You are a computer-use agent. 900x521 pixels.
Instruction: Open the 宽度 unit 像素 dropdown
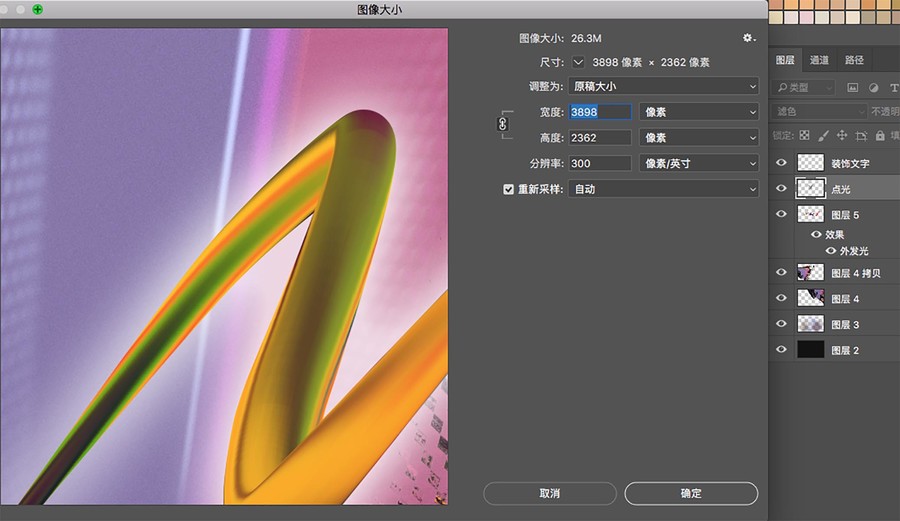click(699, 112)
